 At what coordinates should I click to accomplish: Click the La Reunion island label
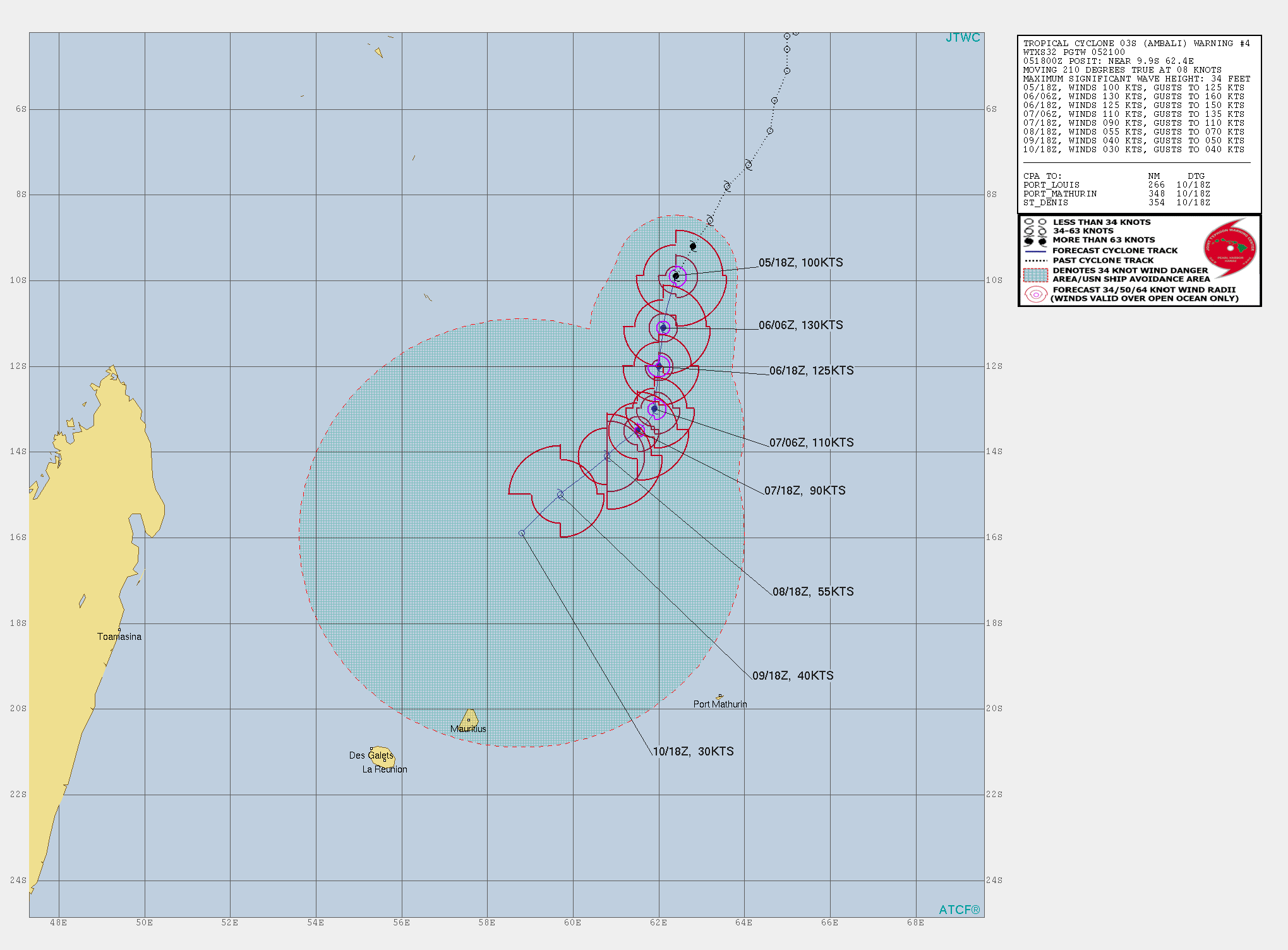coord(385,769)
